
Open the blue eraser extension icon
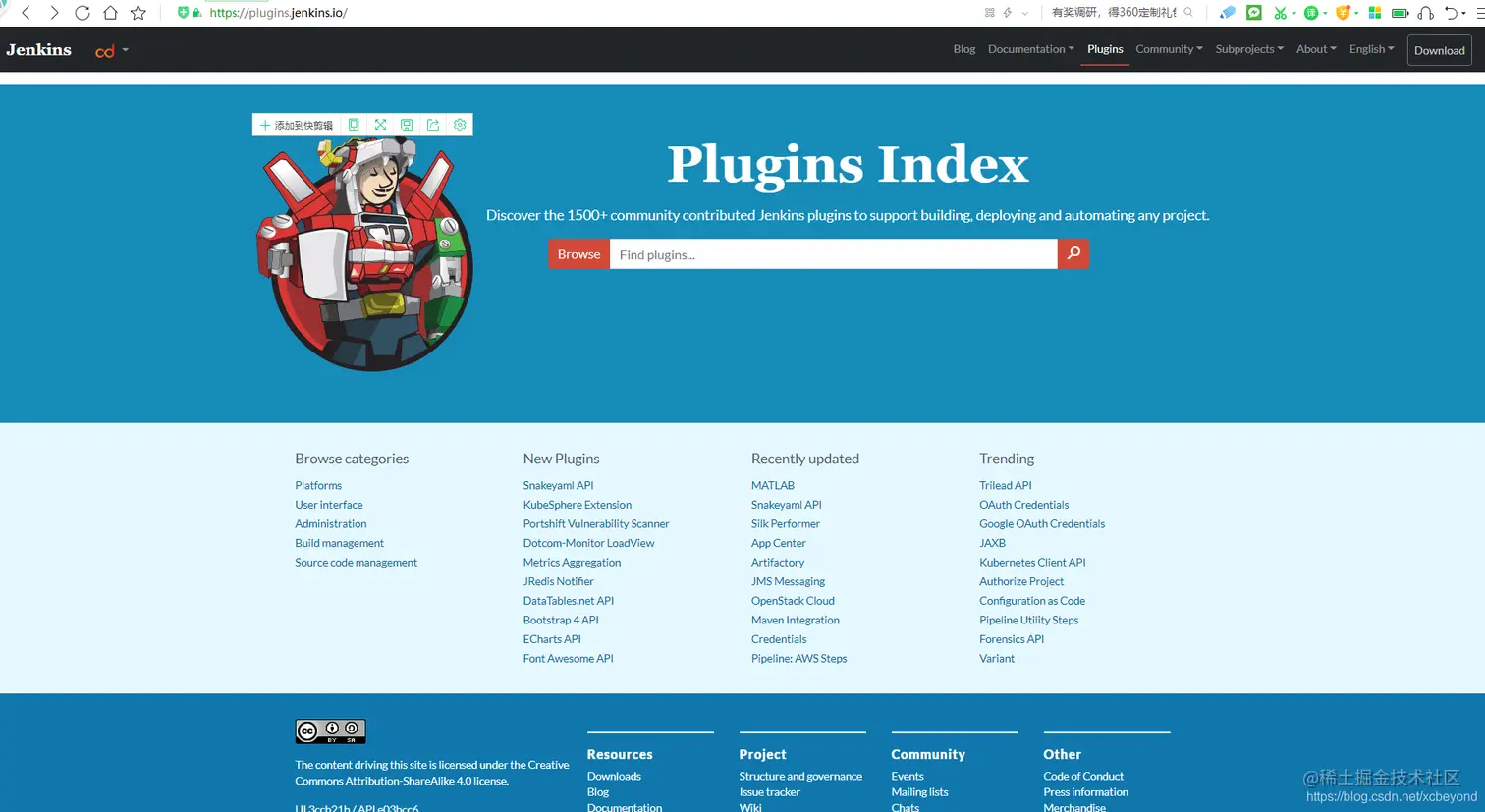[x=1228, y=13]
